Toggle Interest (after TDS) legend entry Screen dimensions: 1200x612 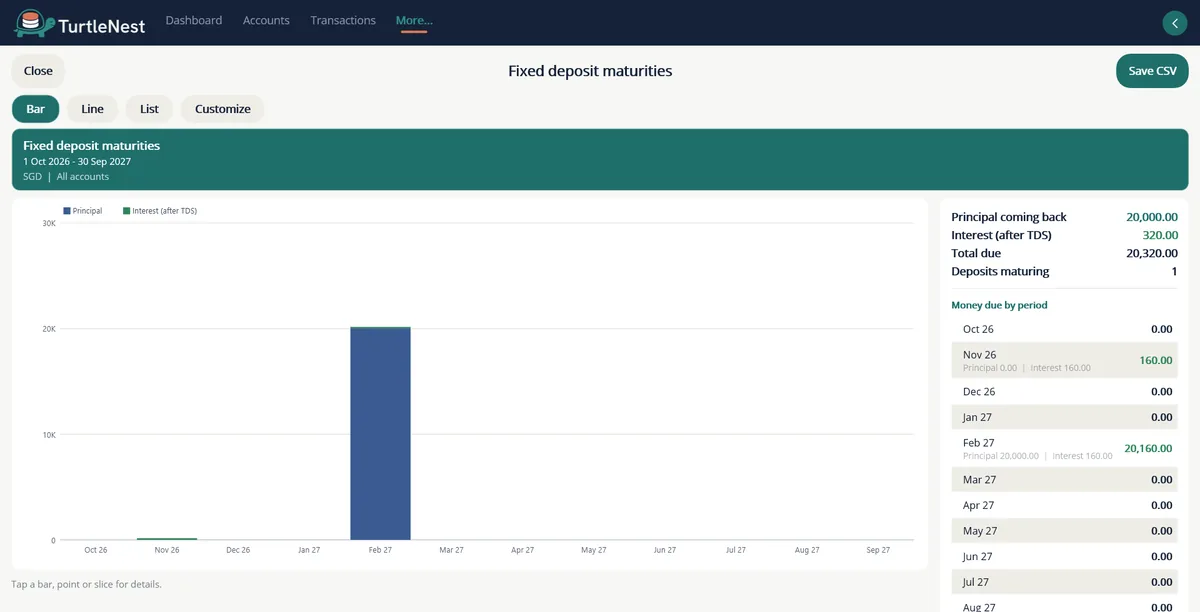point(160,211)
